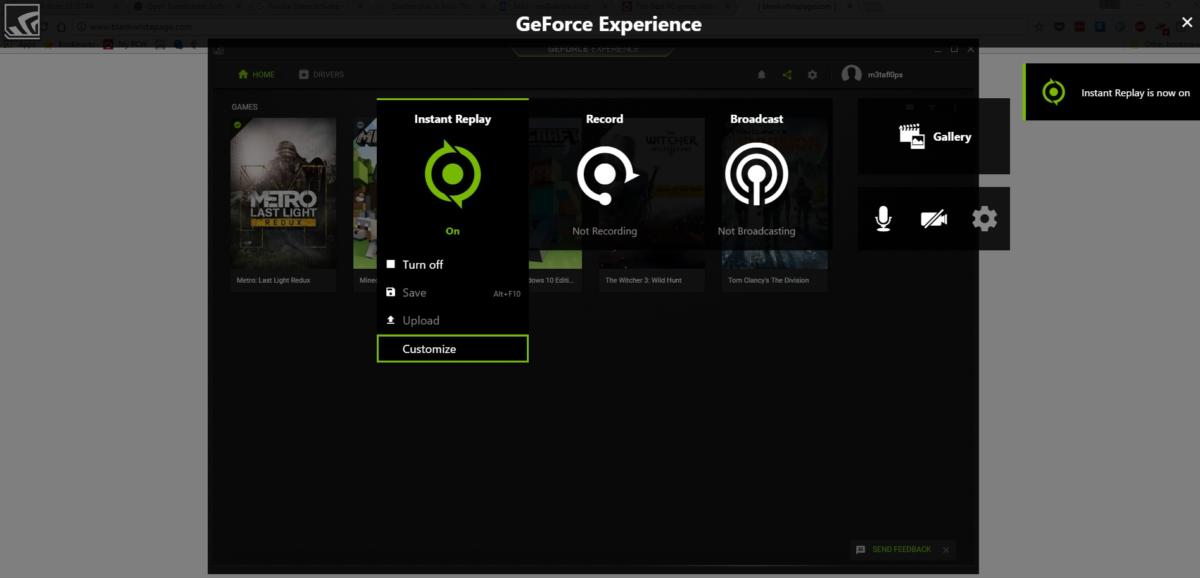Select Tom Clancy's The Division tile
The width and height of the screenshot is (1200, 578).
click(x=775, y=204)
